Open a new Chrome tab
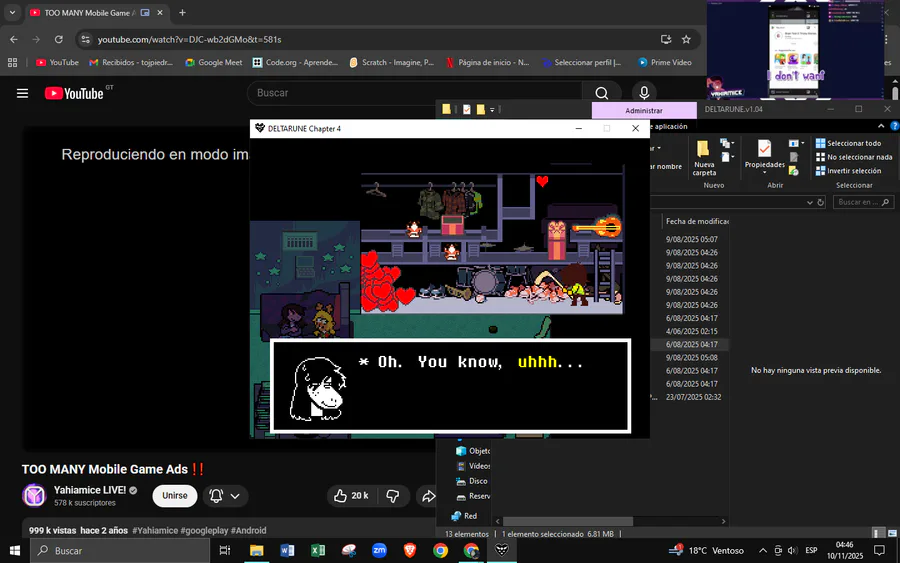This screenshot has width=900, height=563. (x=182, y=13)
